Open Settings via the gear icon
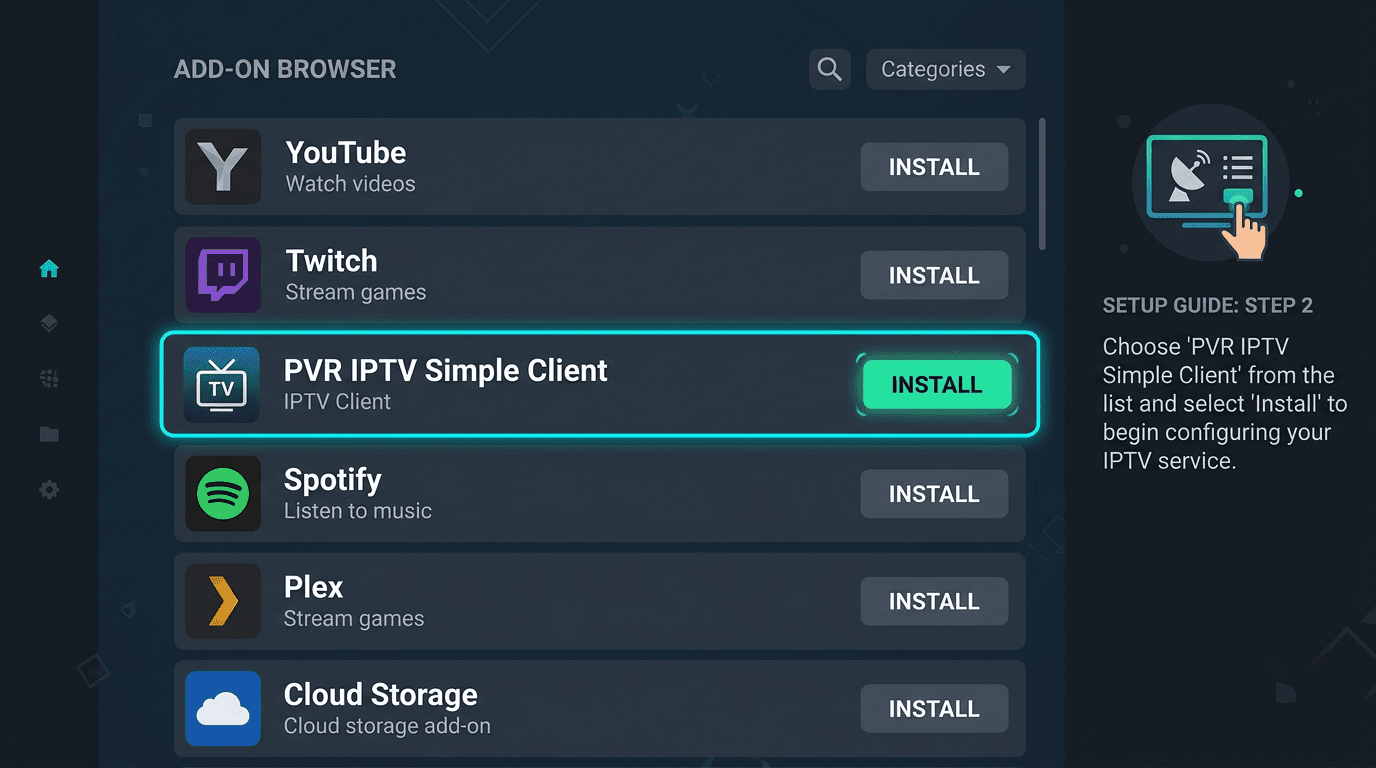Screen dimensions: 1376x768 coord(47,489)
